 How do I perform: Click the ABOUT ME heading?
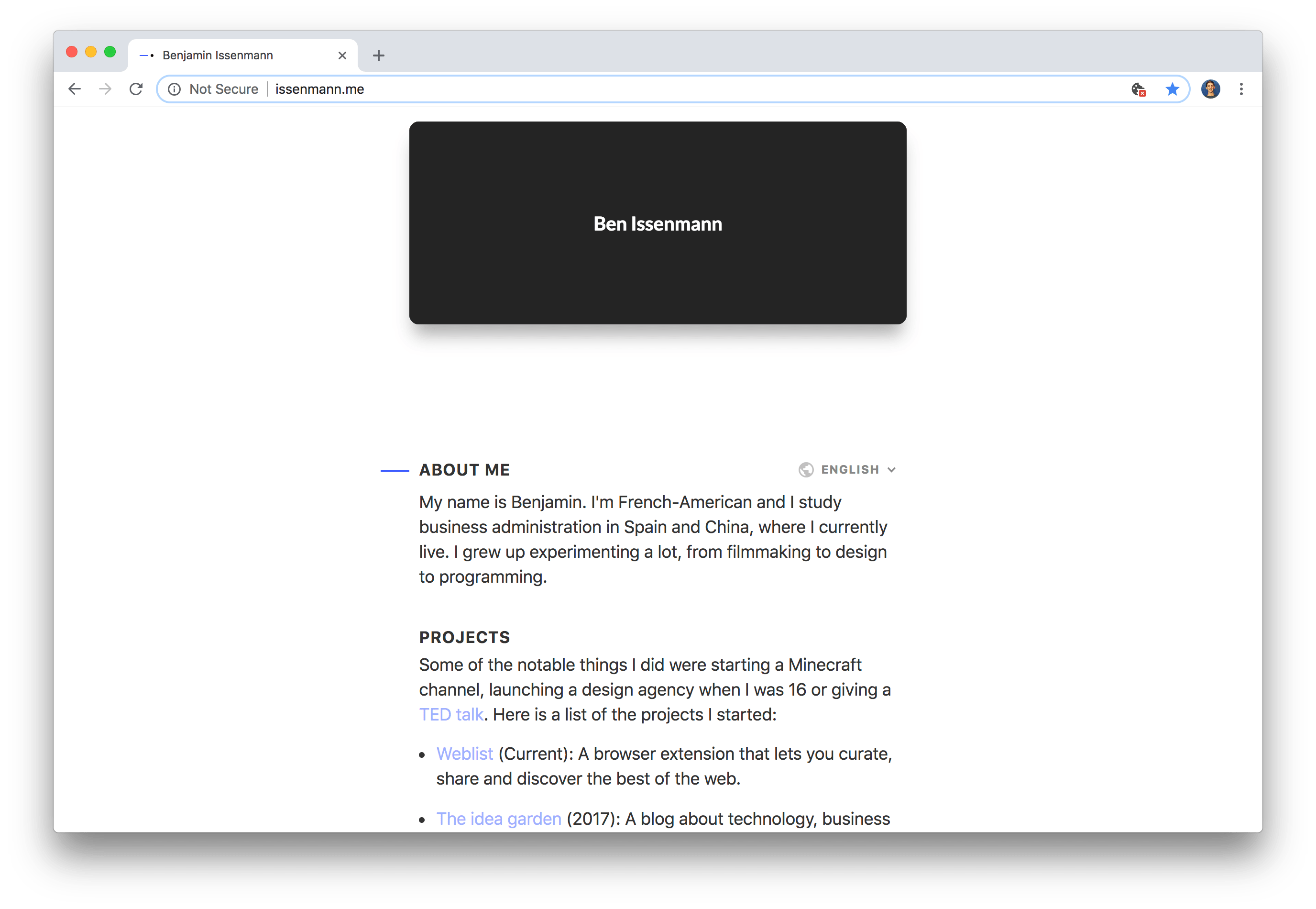click(x=464, y=470)
